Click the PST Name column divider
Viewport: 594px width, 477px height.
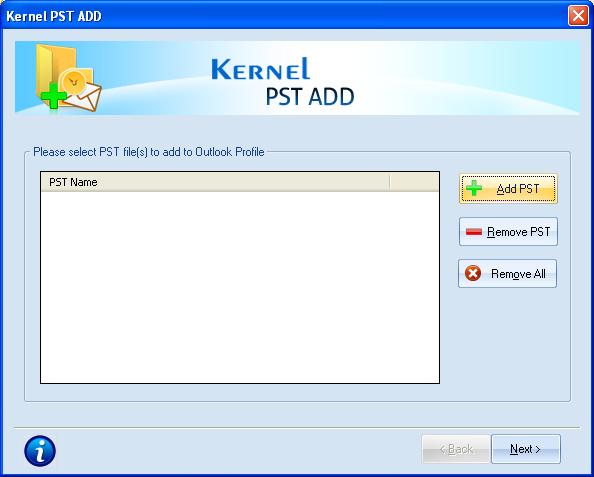click(389, 182)
